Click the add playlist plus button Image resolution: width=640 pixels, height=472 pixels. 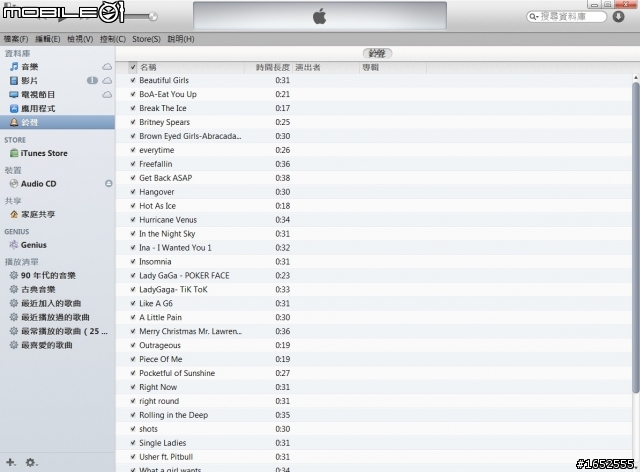11,462
